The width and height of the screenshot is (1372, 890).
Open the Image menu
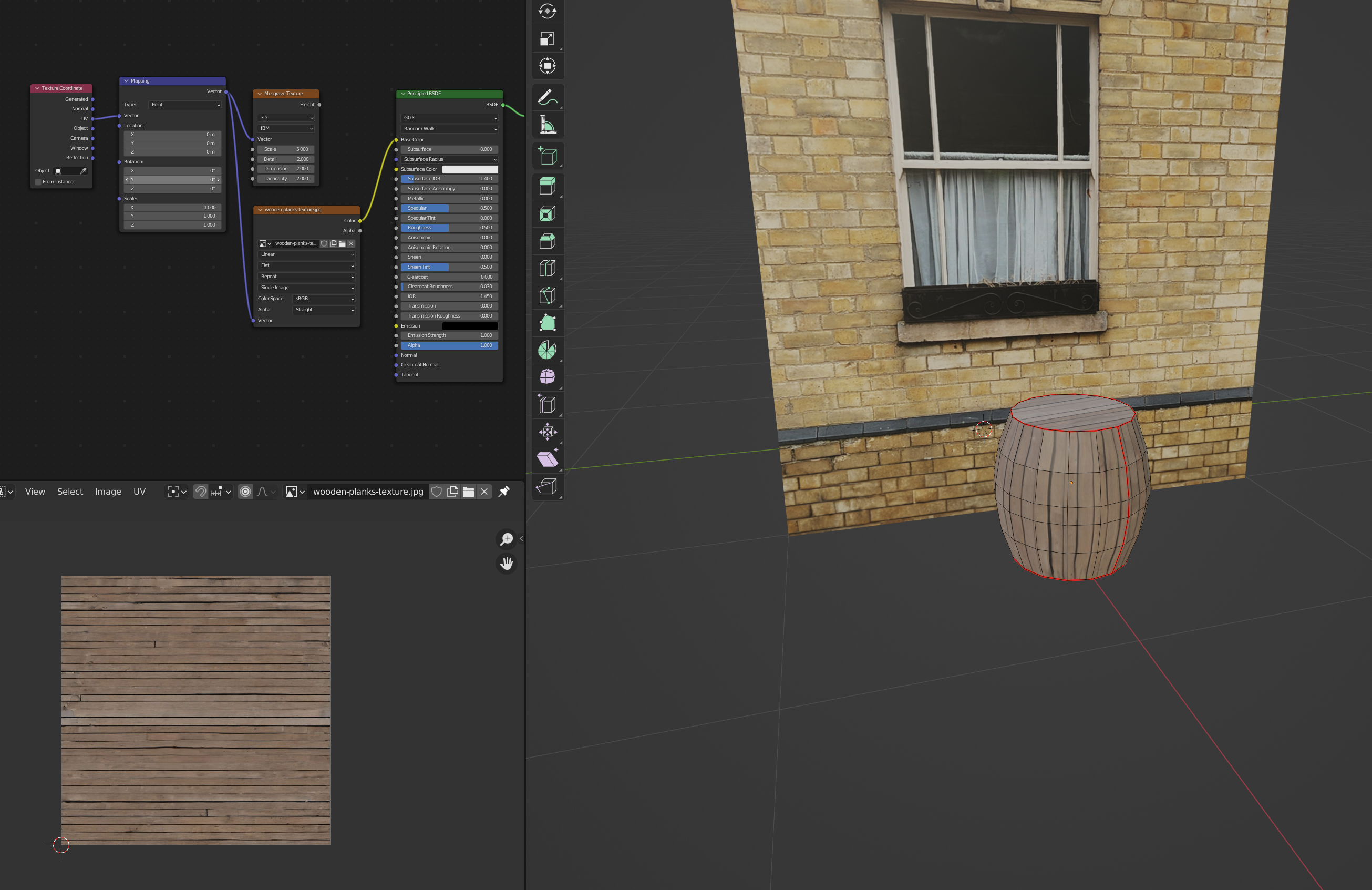click(x=108, y=492)
